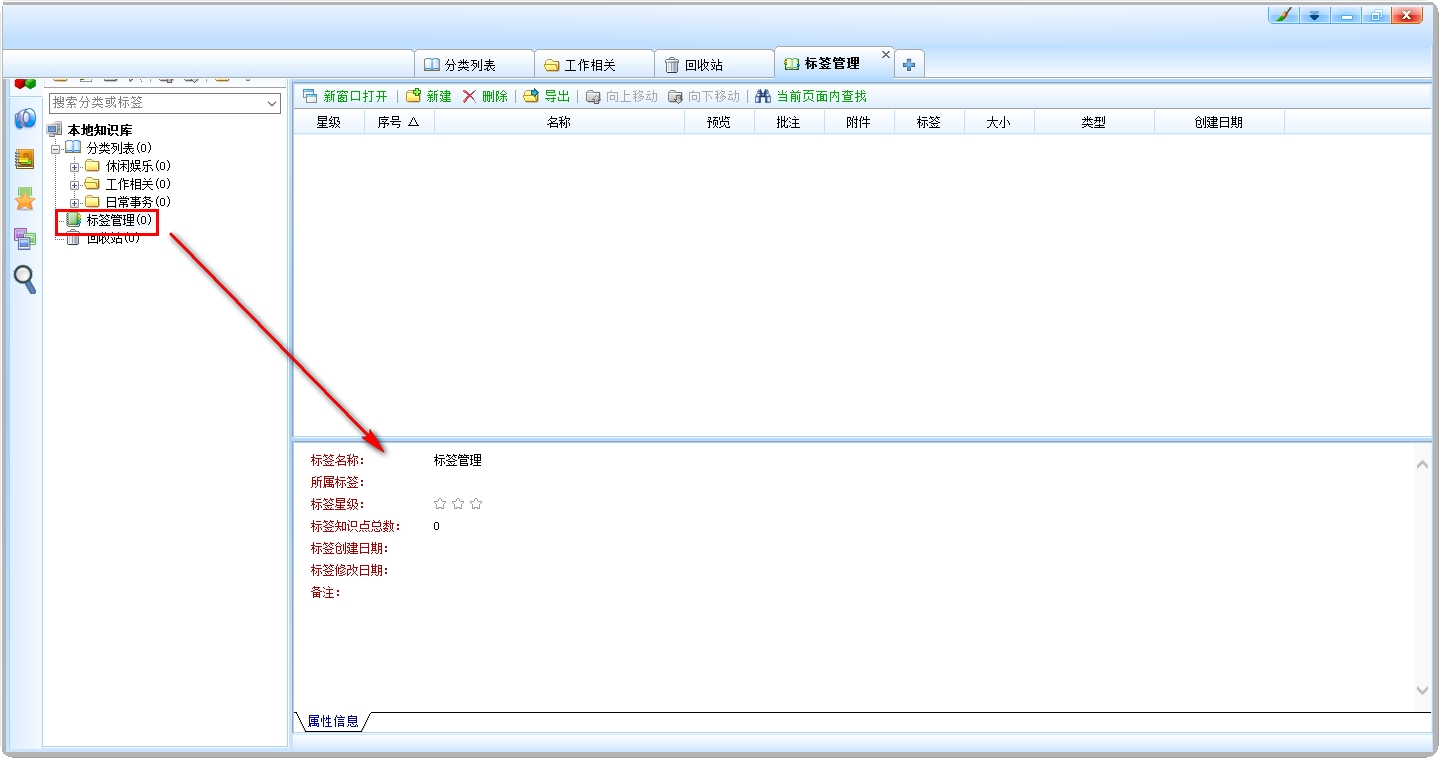The height and width of the screenshot is (758, 1439).
Task: Click the overlapping windows icon in sidebar
Action: tap(25, 239)
